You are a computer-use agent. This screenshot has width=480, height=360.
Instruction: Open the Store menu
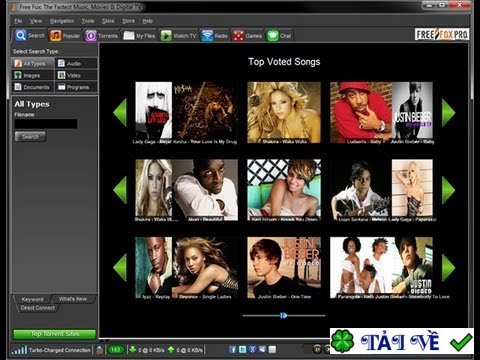coord(128,21)
